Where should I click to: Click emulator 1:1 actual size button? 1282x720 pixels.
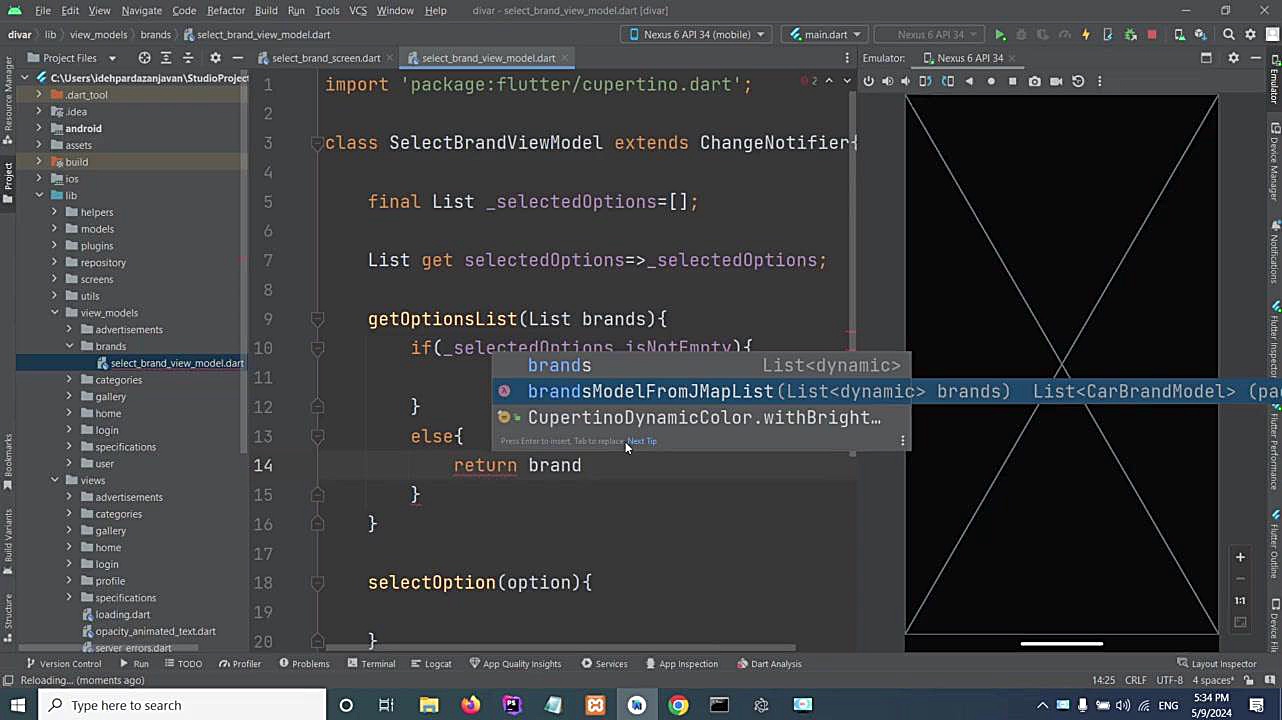(1240, 600)
